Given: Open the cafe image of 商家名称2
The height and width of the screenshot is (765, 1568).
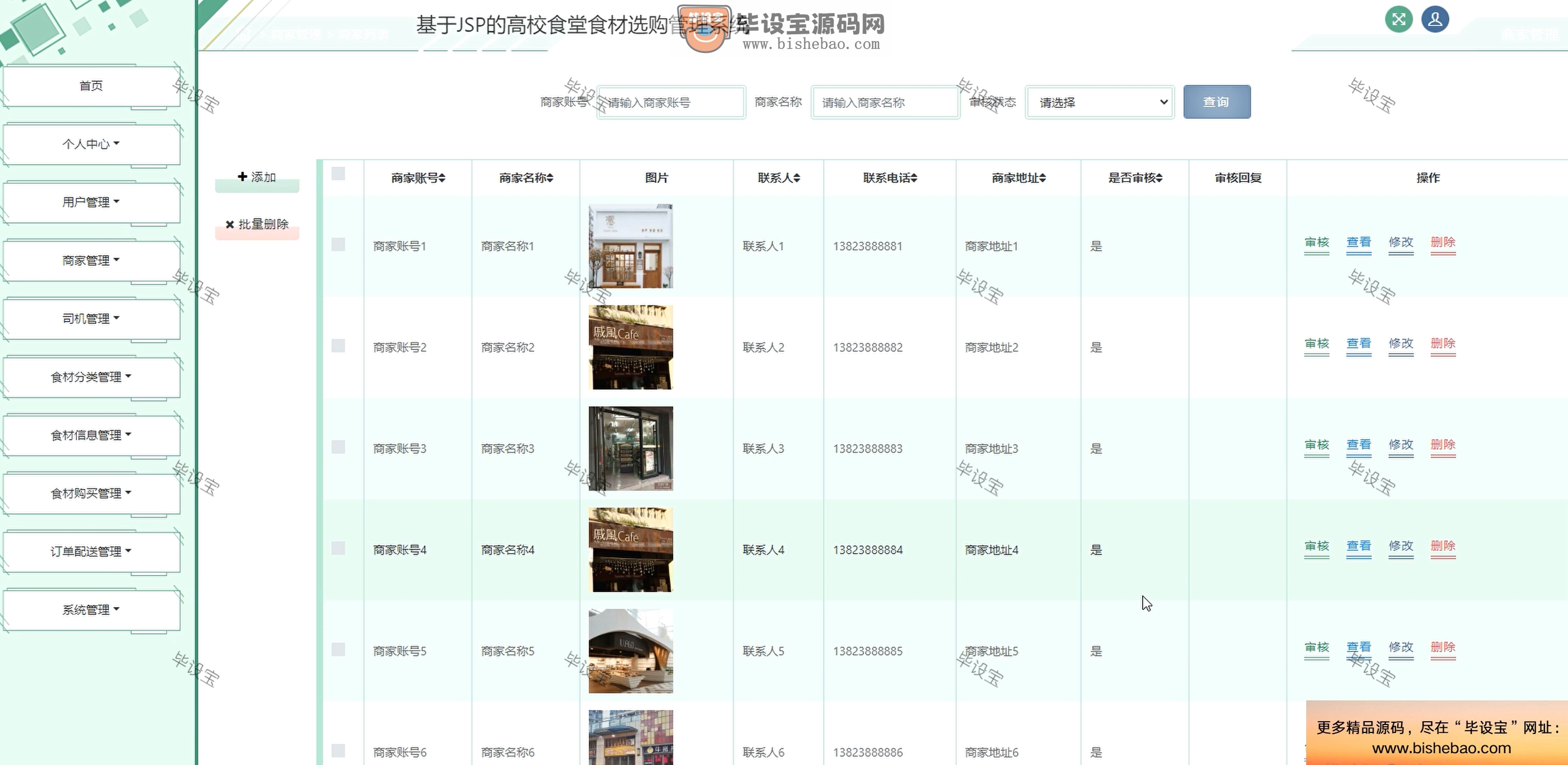Looking at the screenshot, I should pyautogui.click(x=630, y=347).
